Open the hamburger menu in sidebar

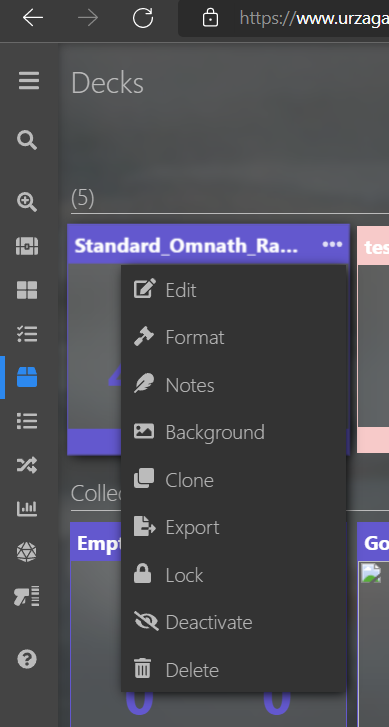pos(29,82)
